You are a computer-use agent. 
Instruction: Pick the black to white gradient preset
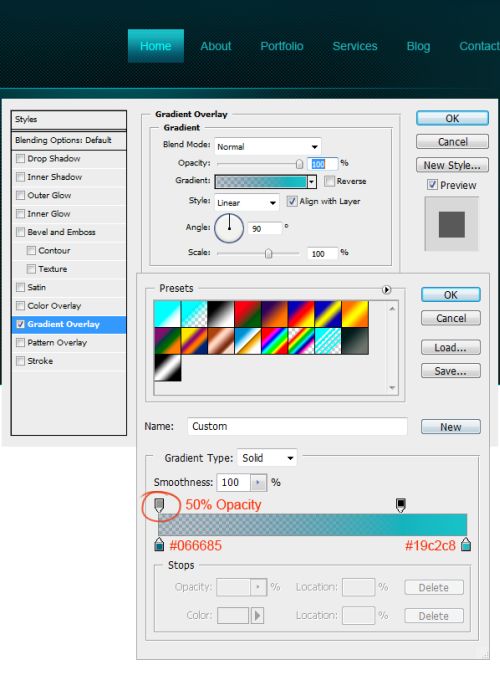221,314
